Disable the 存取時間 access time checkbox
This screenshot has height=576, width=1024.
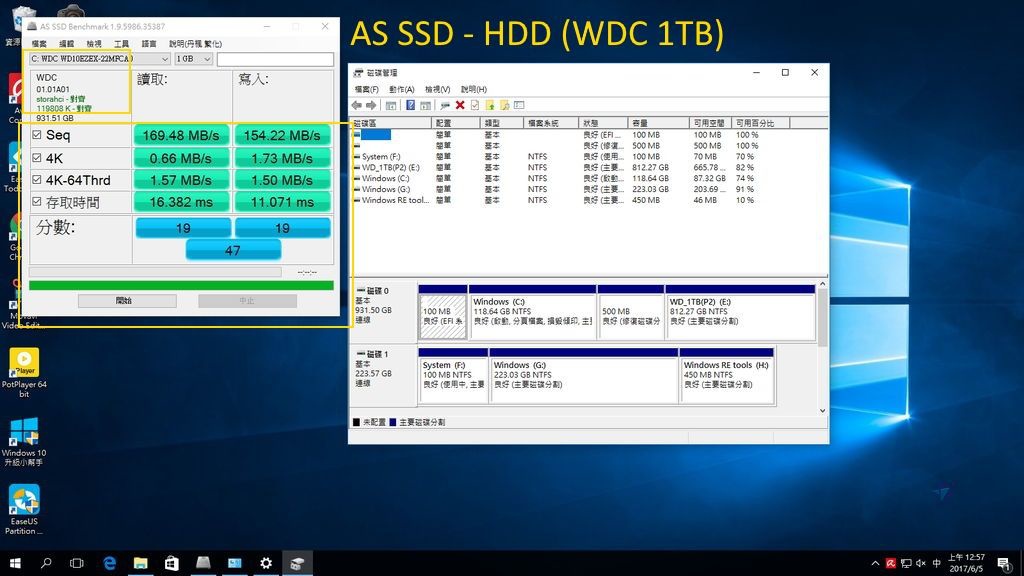click(x=37, y=203)
